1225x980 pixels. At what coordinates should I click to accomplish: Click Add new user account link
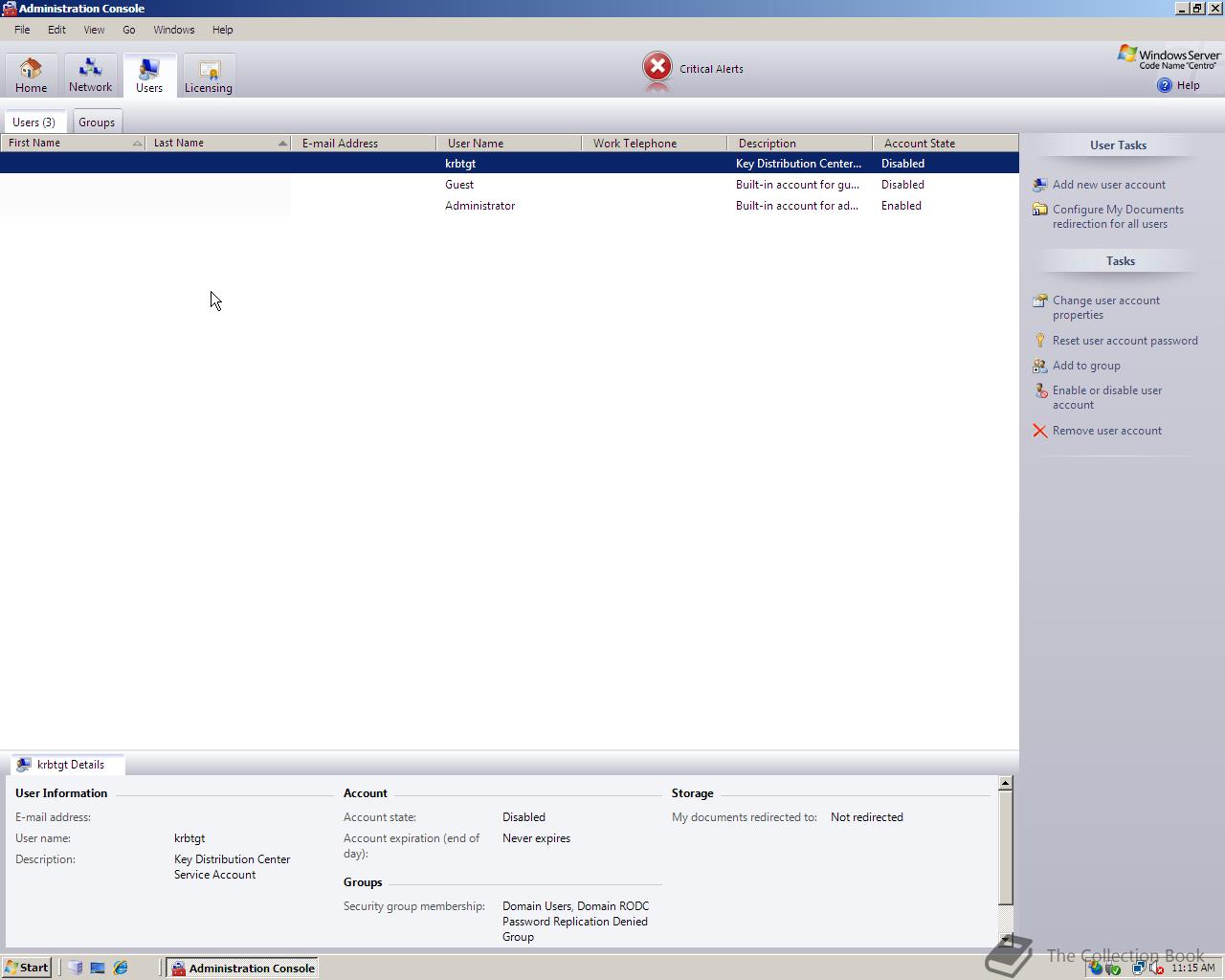(1109, 185)
